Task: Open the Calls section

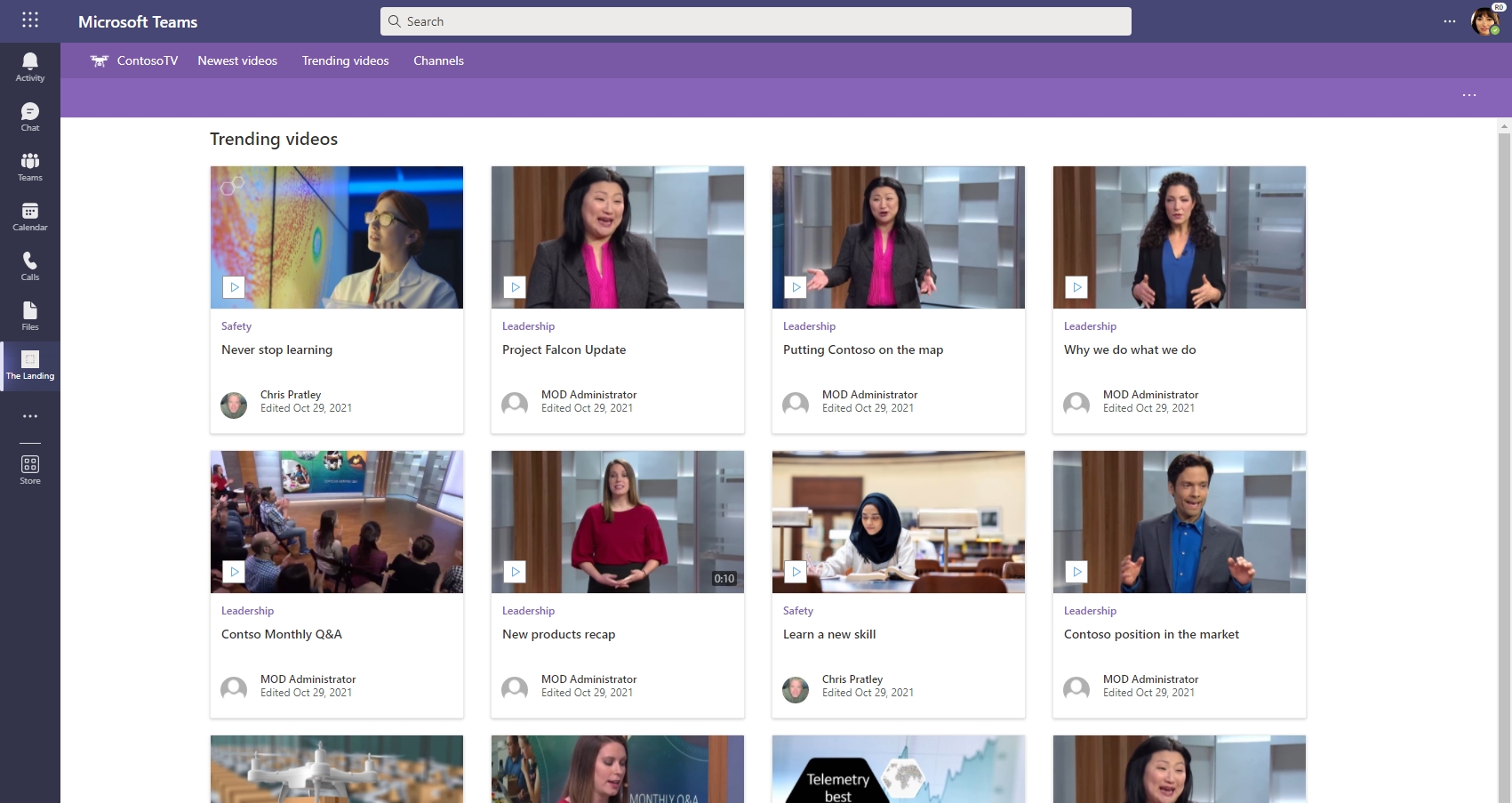Action: click(x=29, y=264)
